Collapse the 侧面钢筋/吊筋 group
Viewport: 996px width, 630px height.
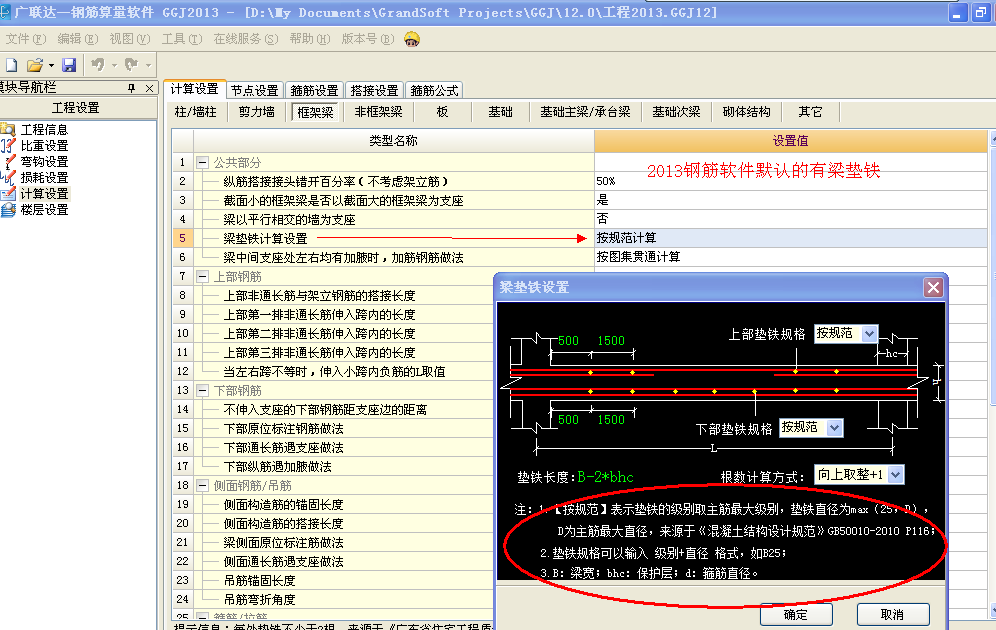202,486
